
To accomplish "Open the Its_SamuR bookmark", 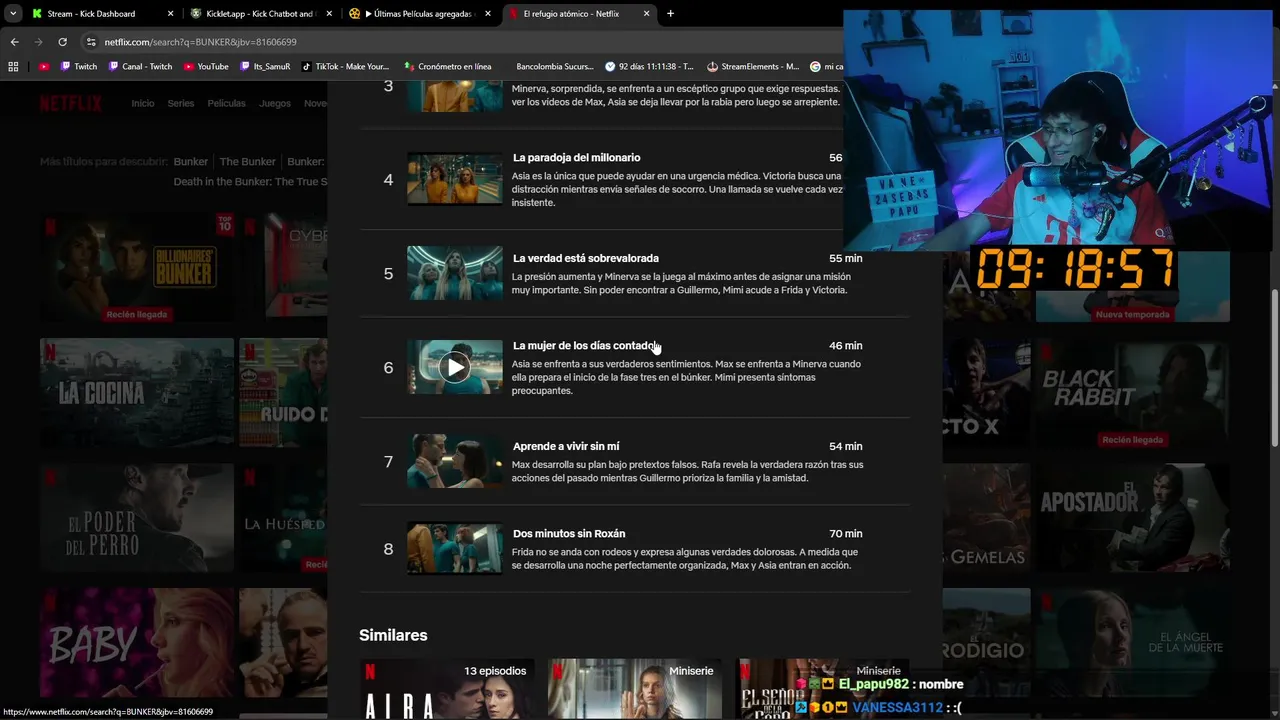I will (265, 67).
